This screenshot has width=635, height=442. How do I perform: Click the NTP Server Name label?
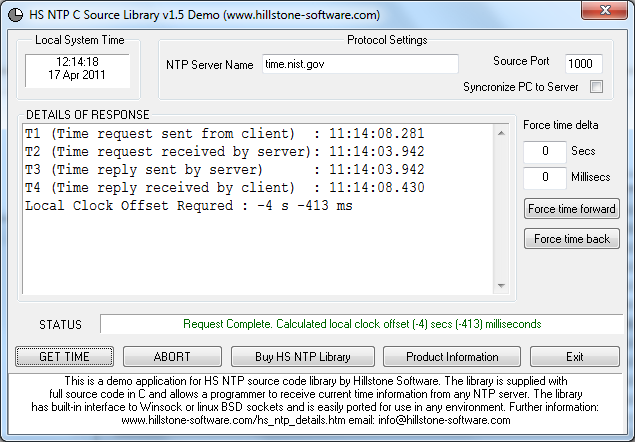209,65
